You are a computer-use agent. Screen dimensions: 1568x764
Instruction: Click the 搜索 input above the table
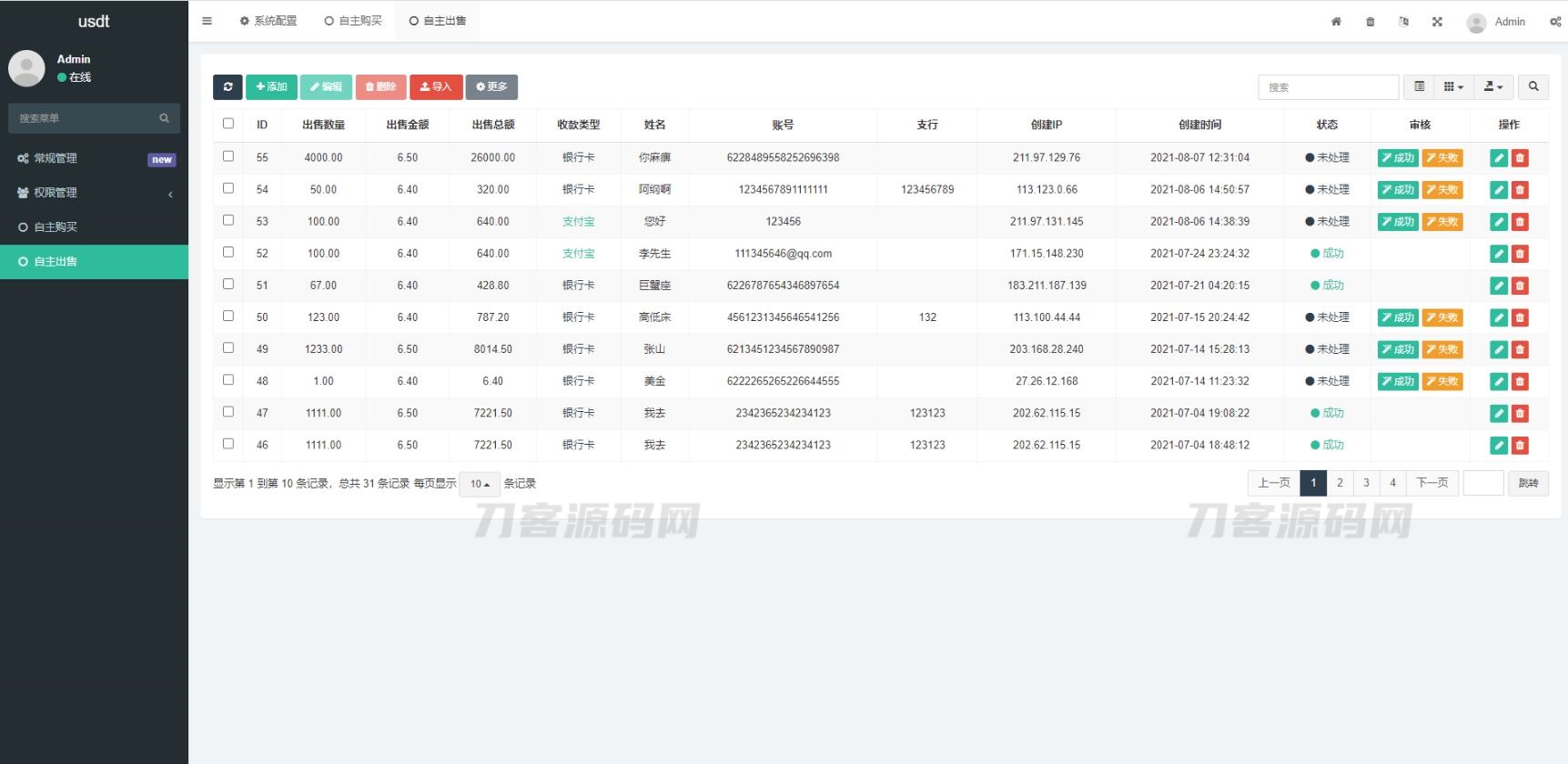[x=1327, y=87]
